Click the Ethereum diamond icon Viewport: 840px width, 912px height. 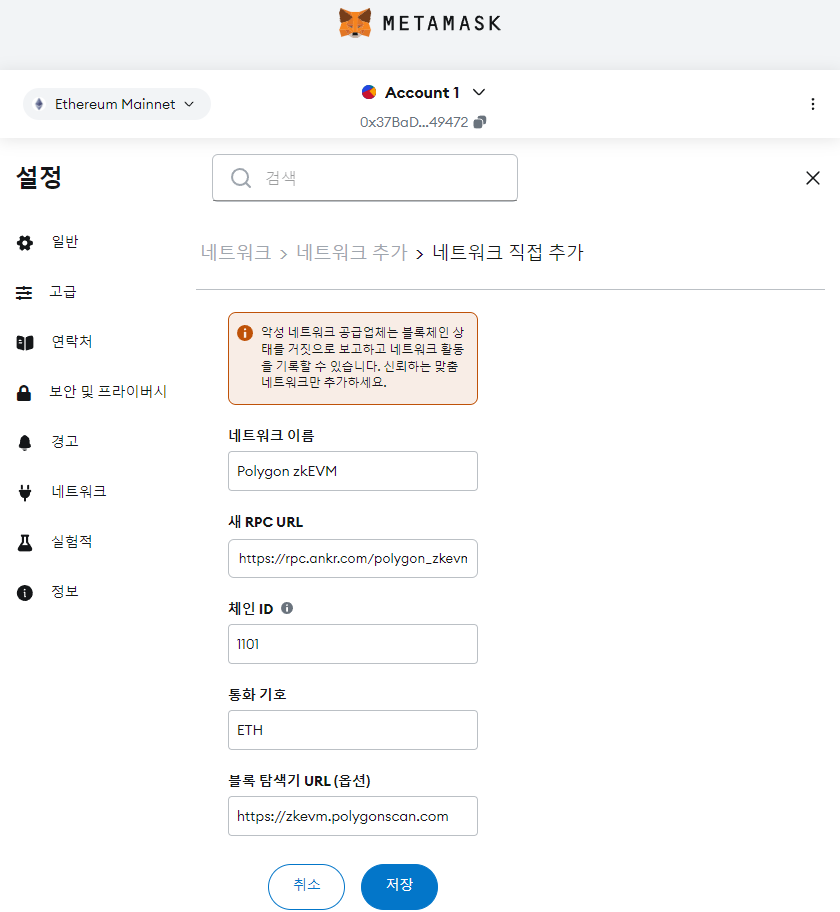39,104
